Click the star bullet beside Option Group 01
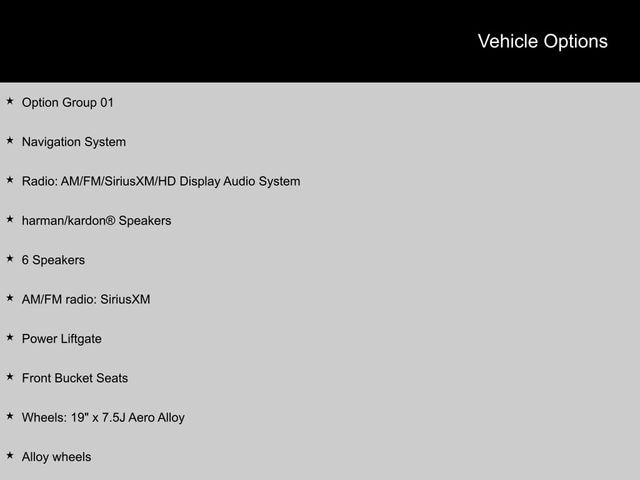The height and width of the screenshot is (480, 640). coord(10,101)
